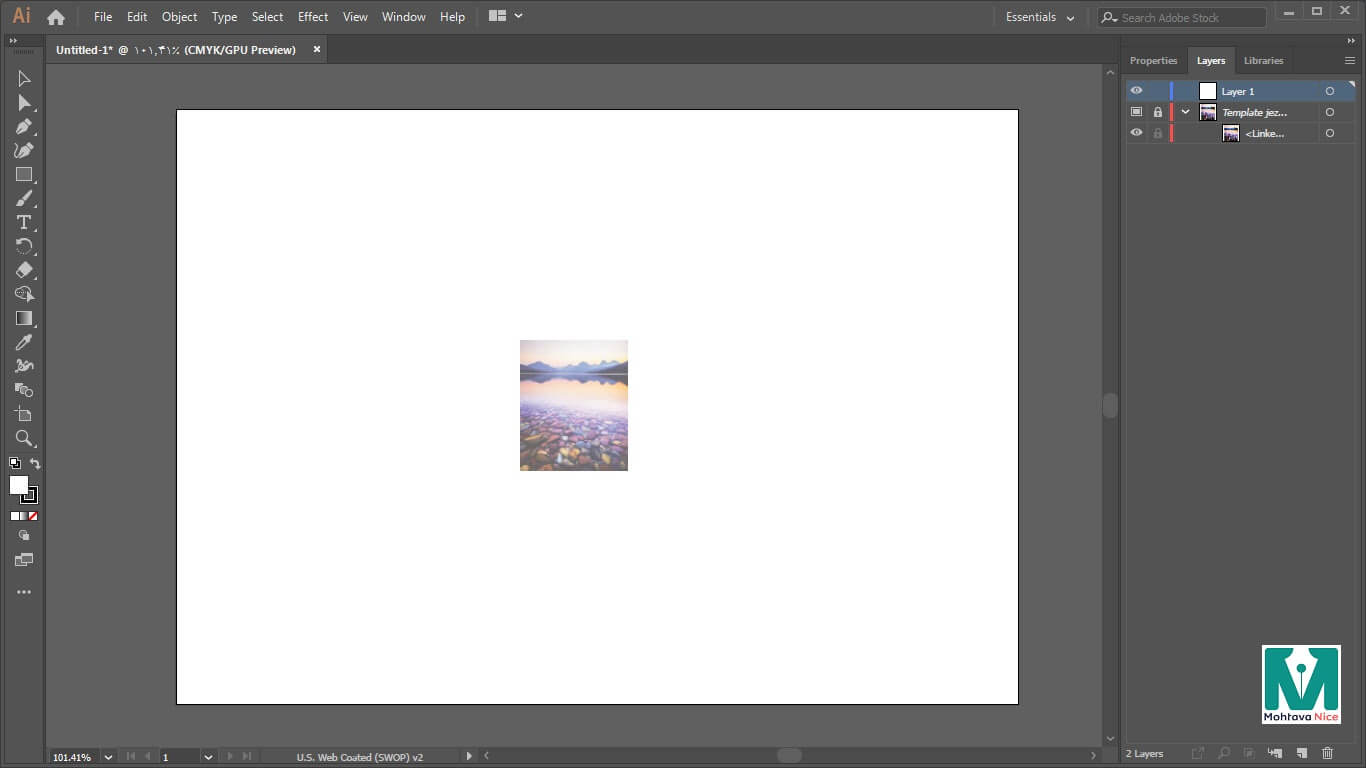Click the Home button

click(56, 17)
